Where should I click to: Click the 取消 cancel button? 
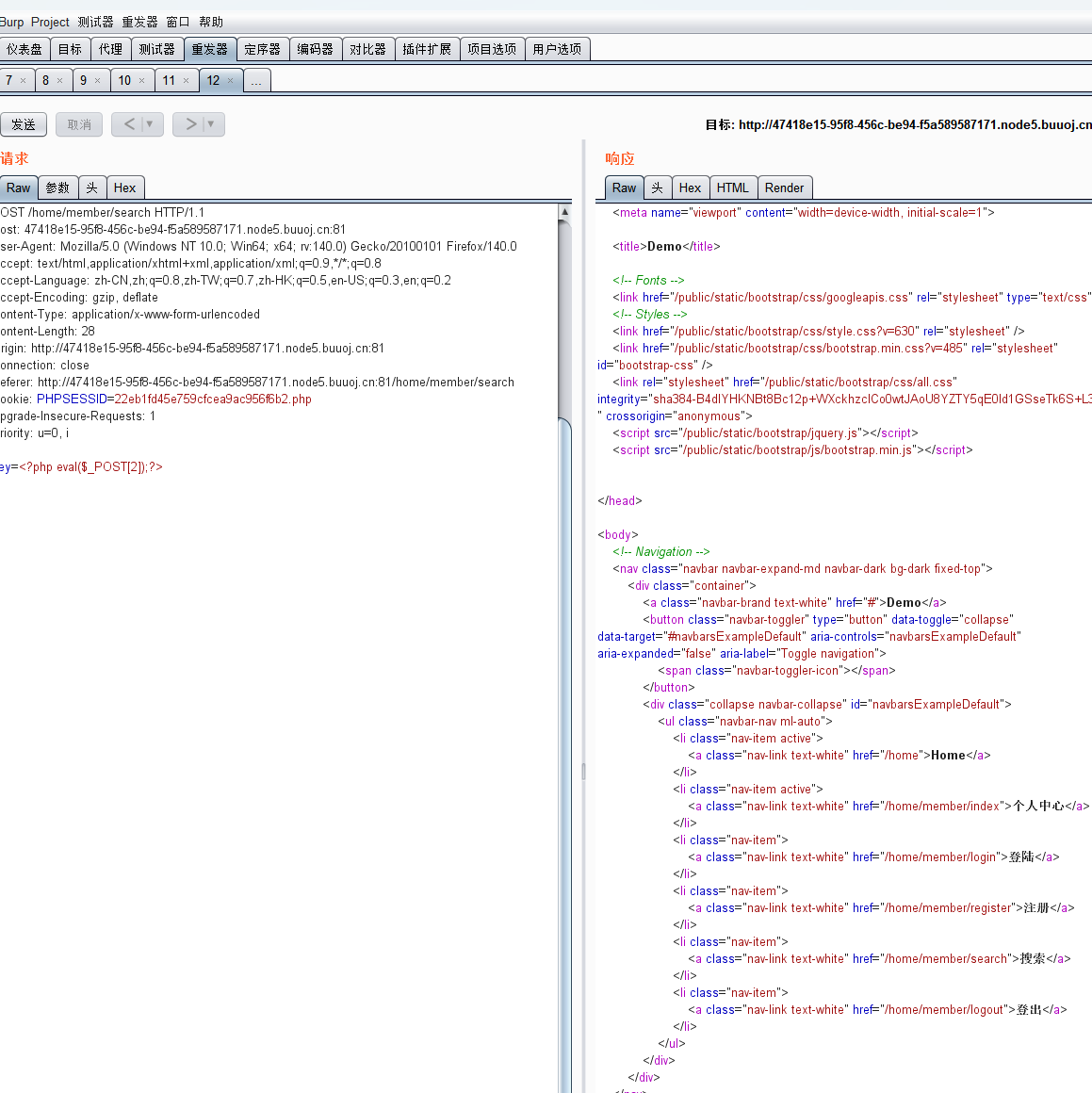79,124
